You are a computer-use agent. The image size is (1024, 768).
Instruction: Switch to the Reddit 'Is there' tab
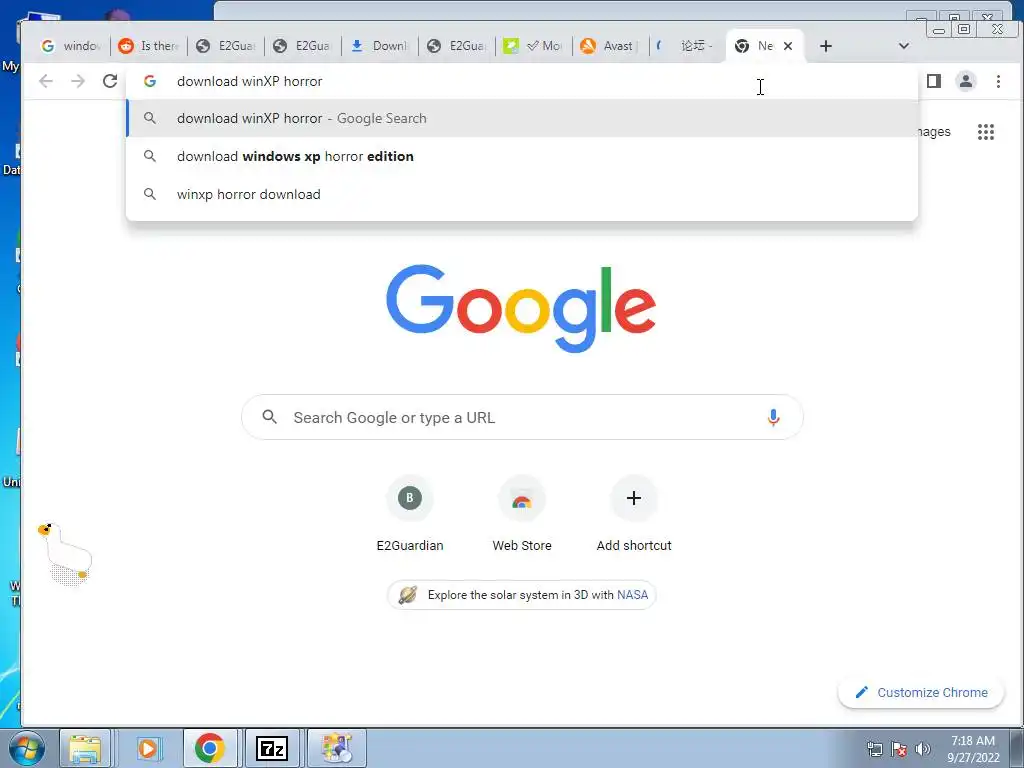(x=148, y=46)
